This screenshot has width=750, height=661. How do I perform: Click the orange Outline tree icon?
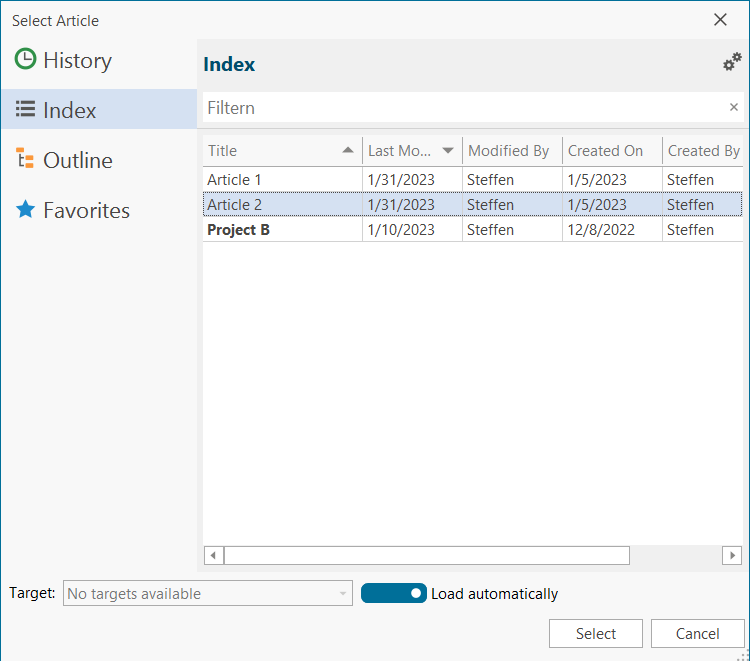[x=26, y=160]
